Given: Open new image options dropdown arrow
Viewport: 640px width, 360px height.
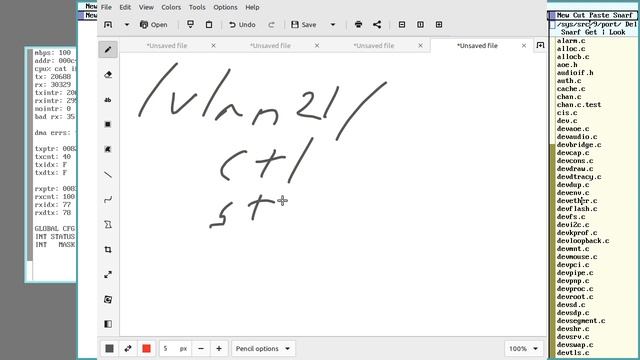Looking at the screenshot, I should 127,24.
